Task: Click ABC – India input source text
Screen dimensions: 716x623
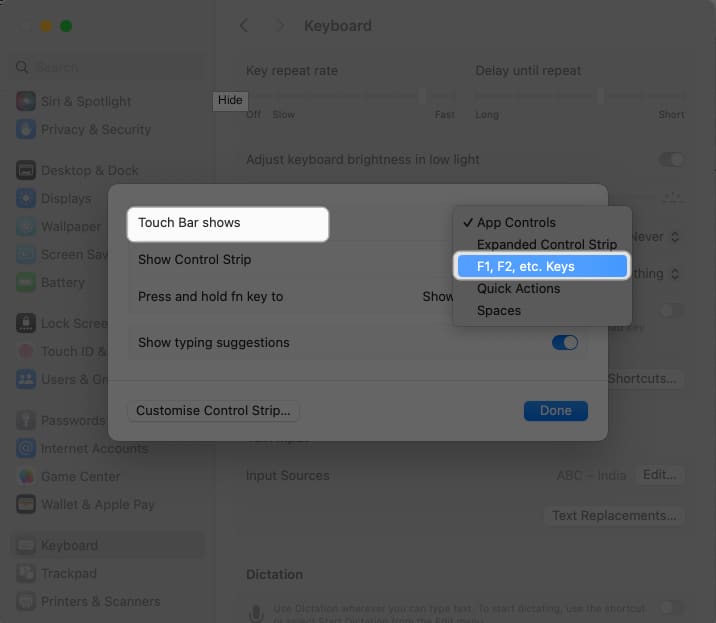Action: point(591,475)
